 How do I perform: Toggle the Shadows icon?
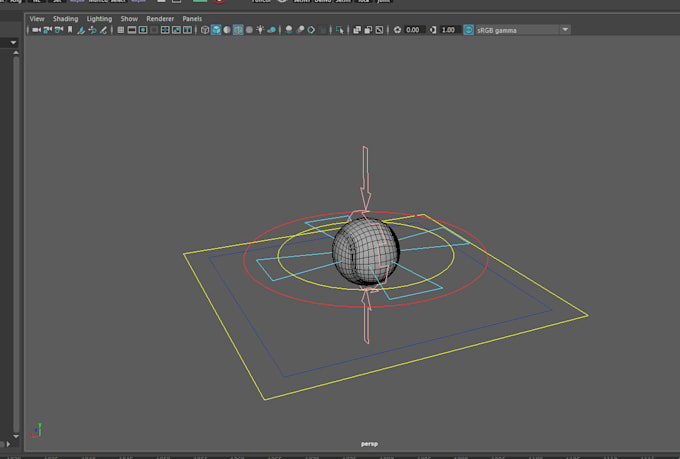[x=272, y=30]
